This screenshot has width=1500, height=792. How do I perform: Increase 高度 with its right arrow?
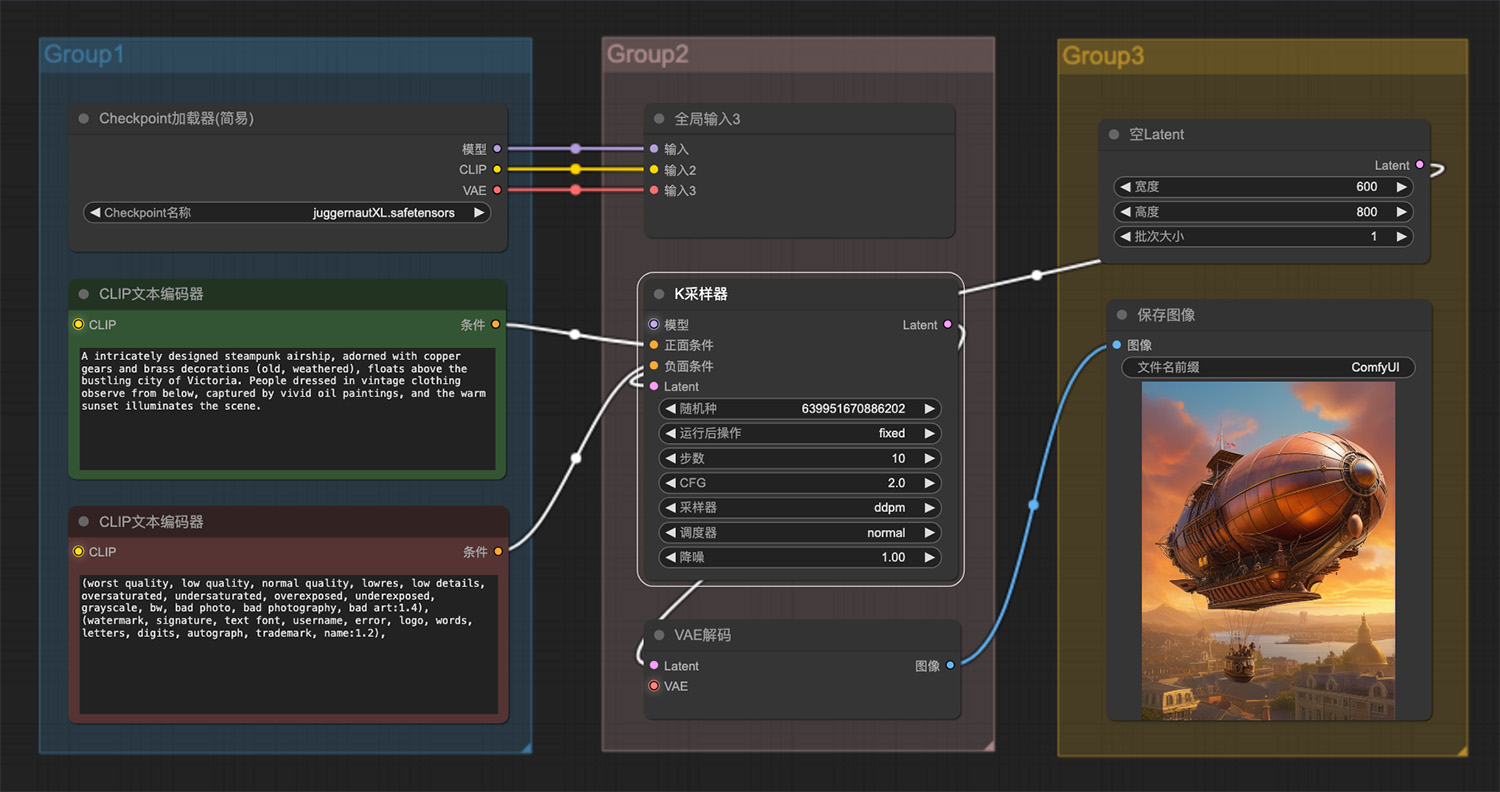pyautogui.click(x=1402, y=212)
